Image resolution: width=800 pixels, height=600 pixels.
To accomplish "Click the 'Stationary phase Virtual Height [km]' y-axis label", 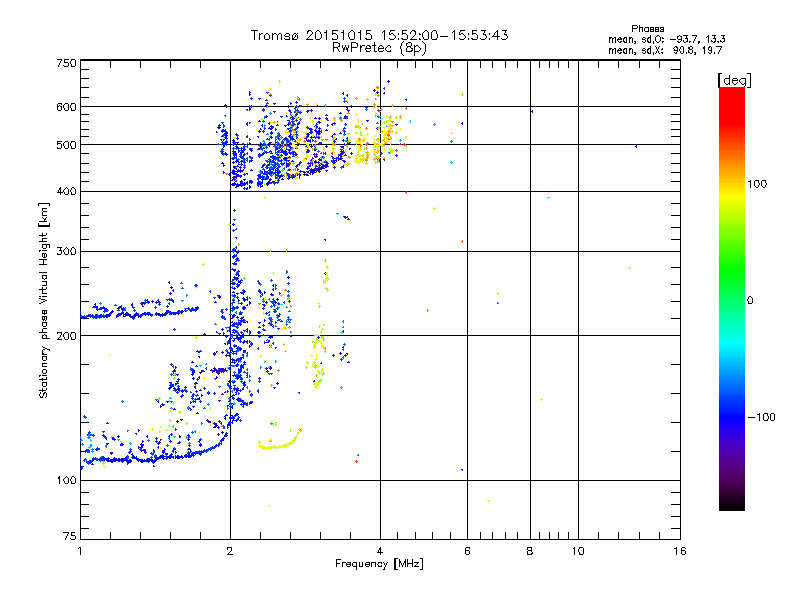I will tap(44, 300).
